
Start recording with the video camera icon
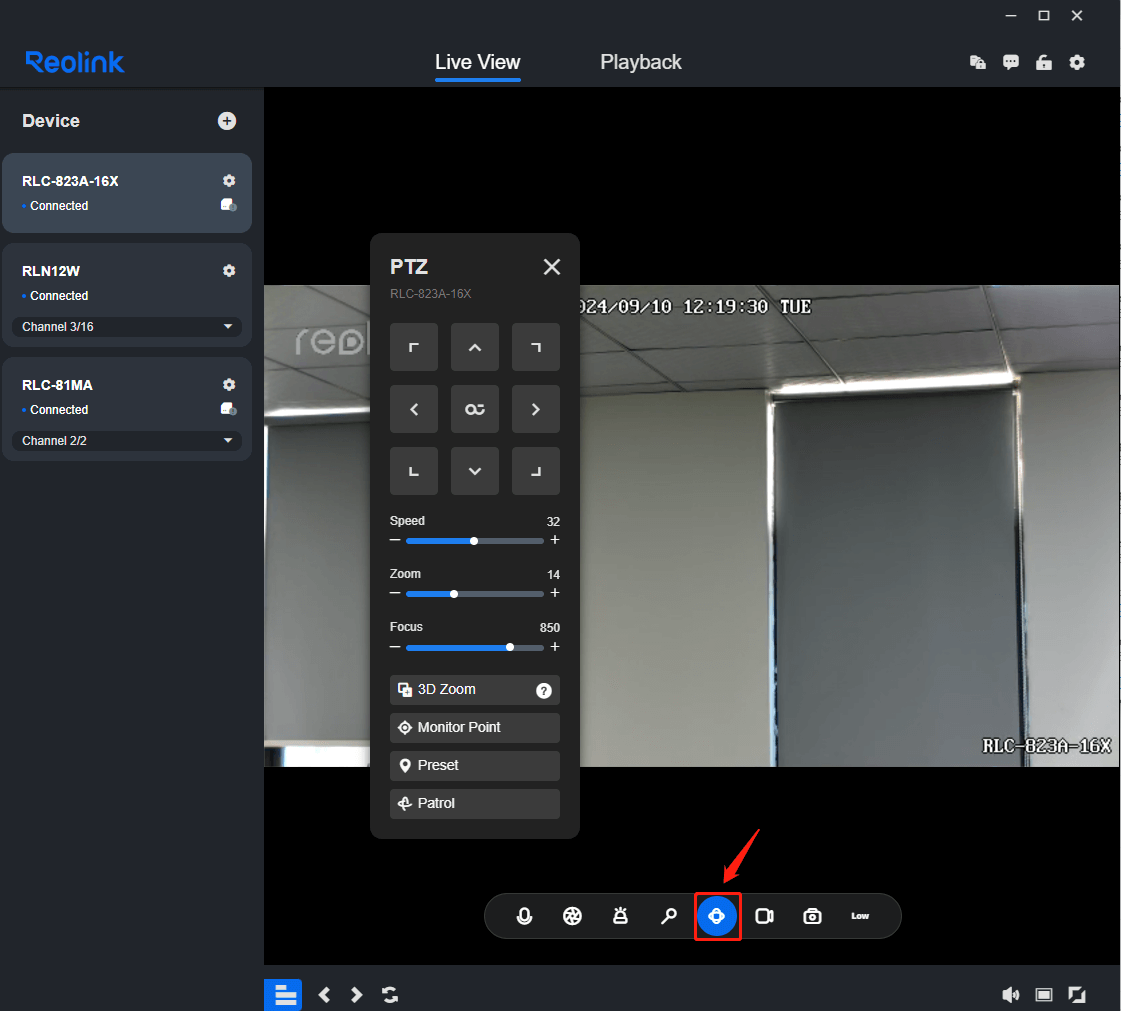(764, 916)
